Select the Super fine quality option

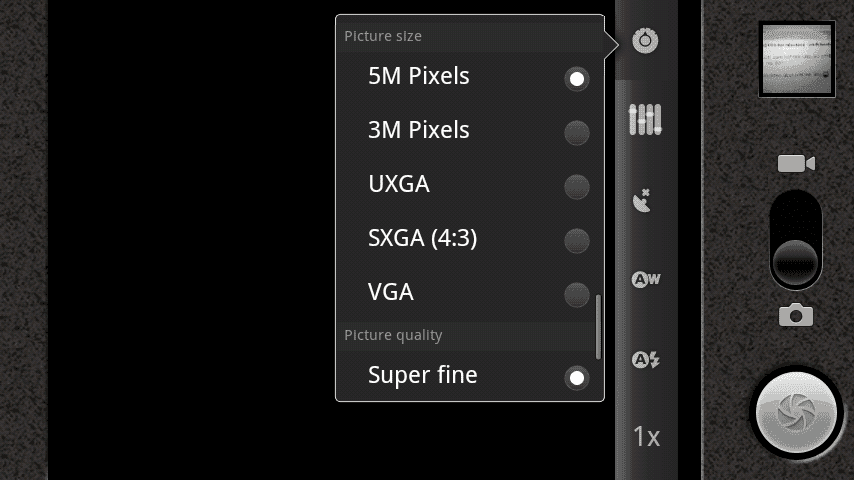(469, 375)
